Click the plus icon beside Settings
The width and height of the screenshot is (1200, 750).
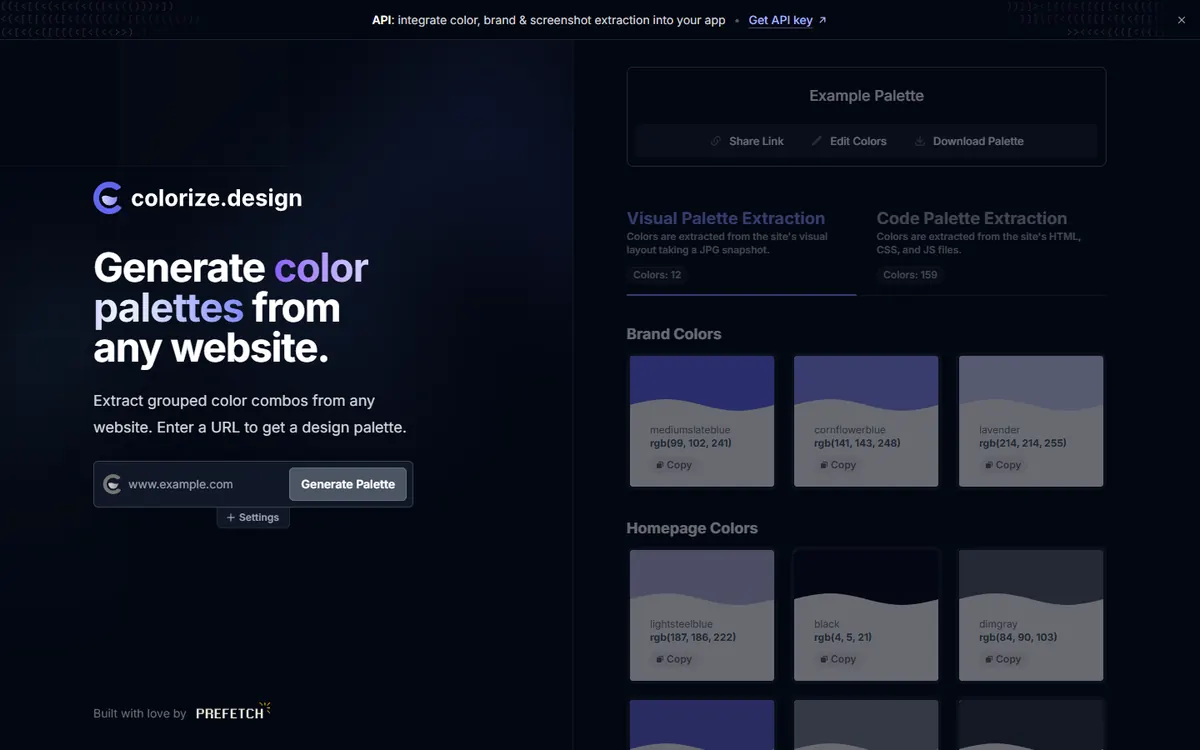pyautogui.click(x=231, y=518)
